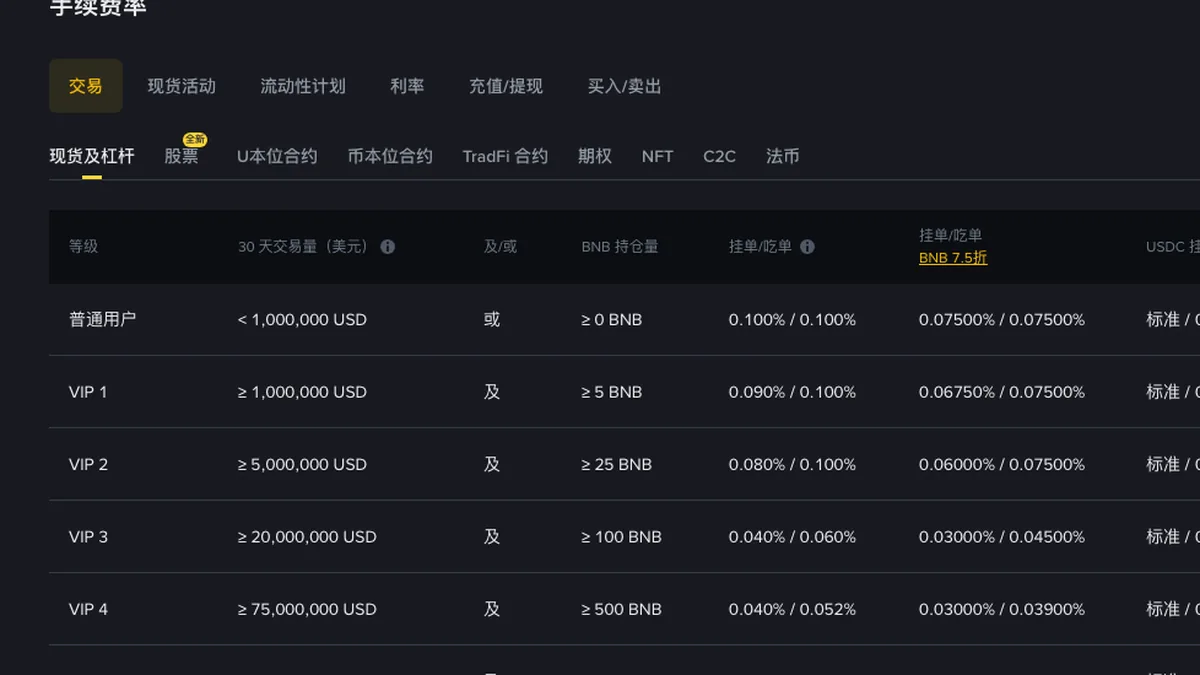Click the VIP 3 row label
The image size is (1200, 675).
coord(88,537)
